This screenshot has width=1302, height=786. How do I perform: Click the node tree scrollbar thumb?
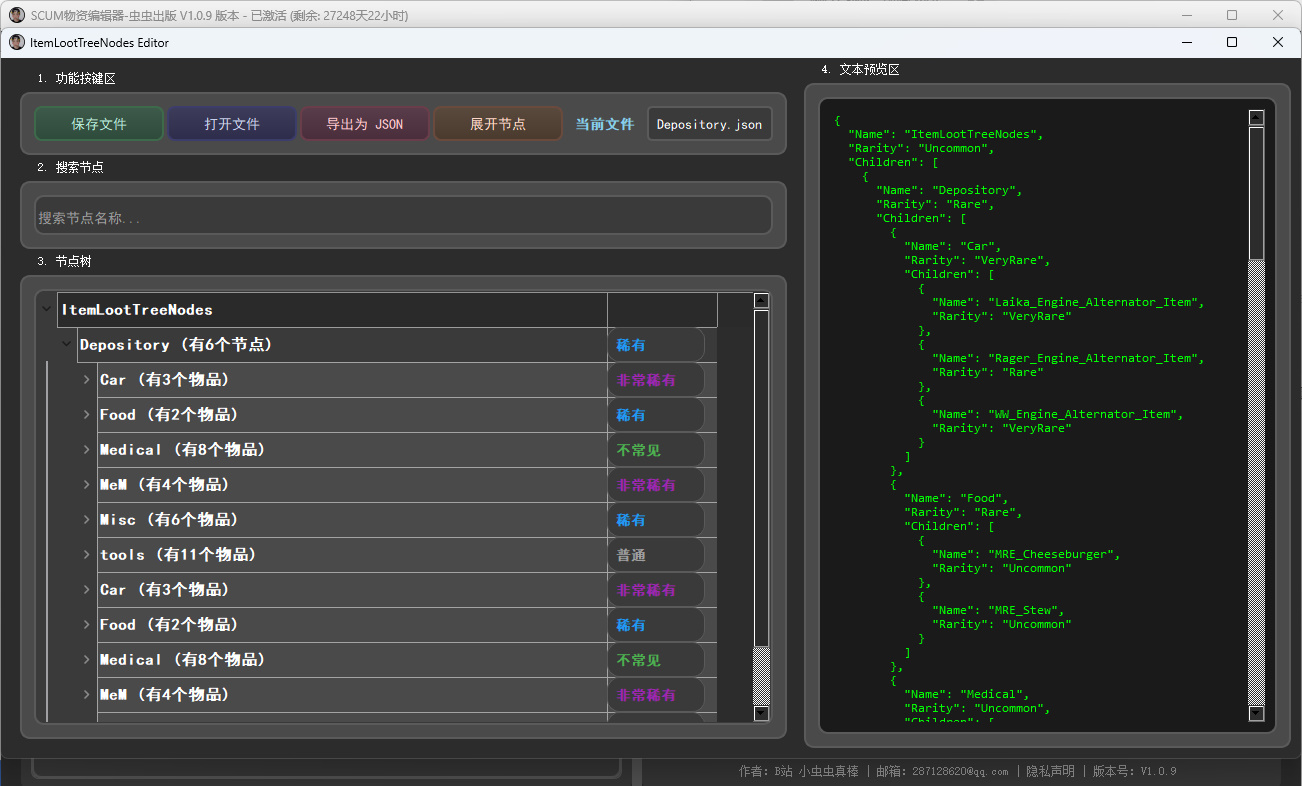[761, 478]
